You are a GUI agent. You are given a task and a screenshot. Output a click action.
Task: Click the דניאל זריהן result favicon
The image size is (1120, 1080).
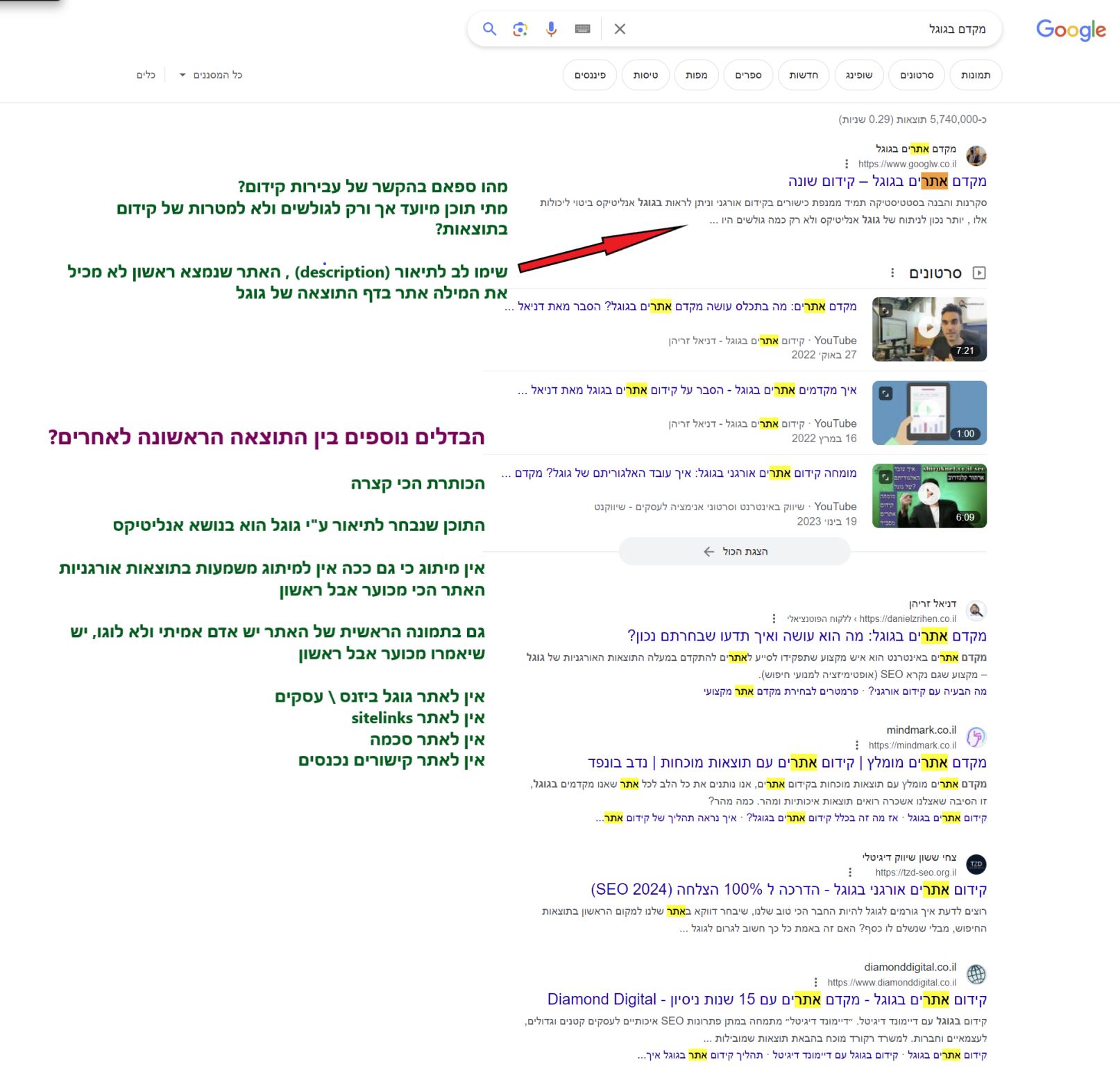click(976, 611)
